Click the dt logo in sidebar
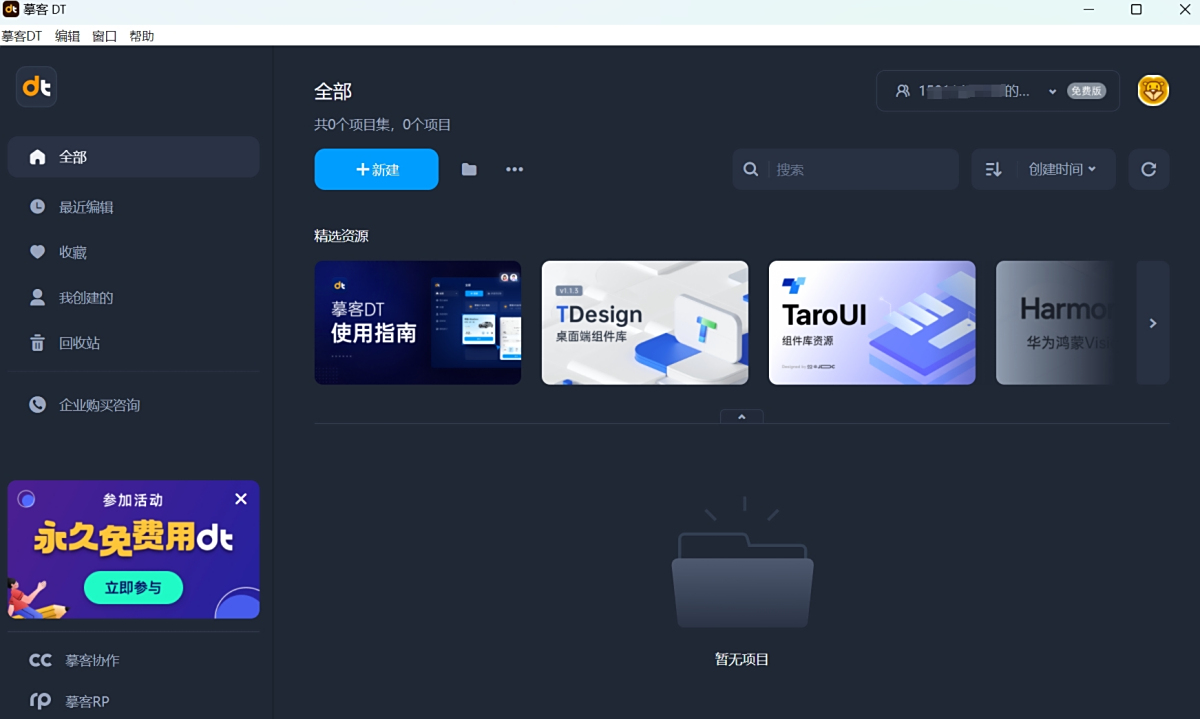This screenshot has width=1200, height=719. pyautogui.click(x=37, y=87)
